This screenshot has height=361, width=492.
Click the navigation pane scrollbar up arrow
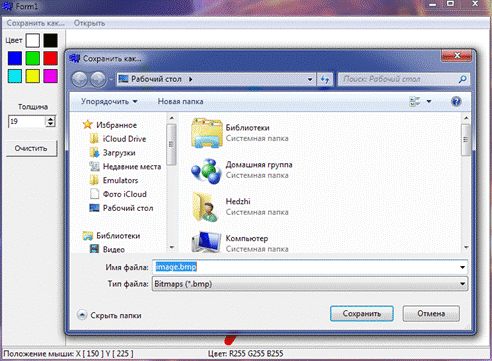click(172, 118)
